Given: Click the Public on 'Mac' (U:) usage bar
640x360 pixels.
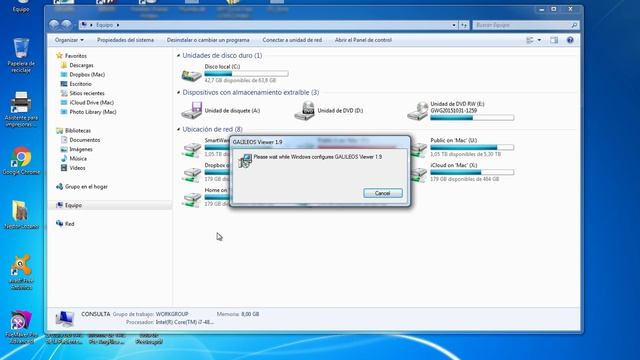Looking at the screenshot, I should [x=472, y=147].
